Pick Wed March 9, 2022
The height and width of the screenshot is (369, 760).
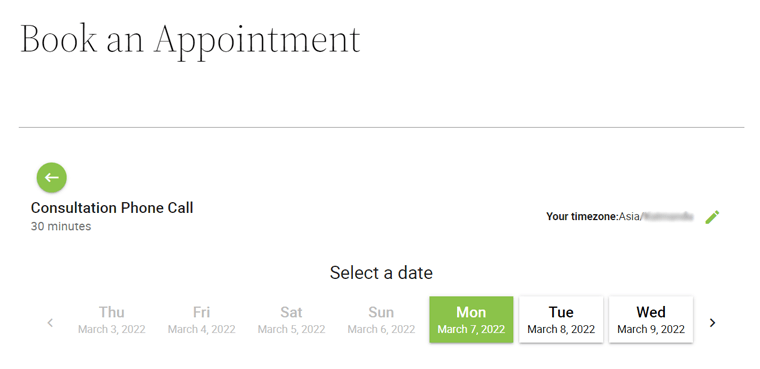pyautogui.click(x=651, y=320)
